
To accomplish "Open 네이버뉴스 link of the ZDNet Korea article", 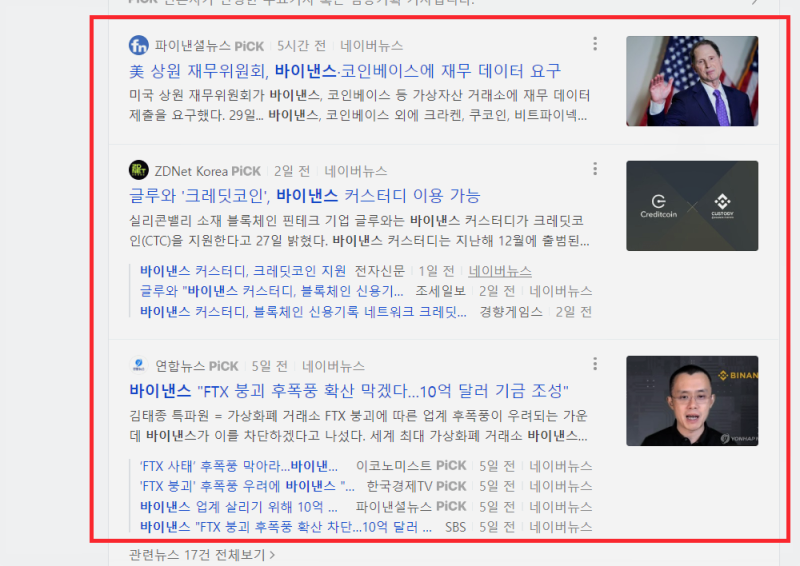I will coord(356,171).
